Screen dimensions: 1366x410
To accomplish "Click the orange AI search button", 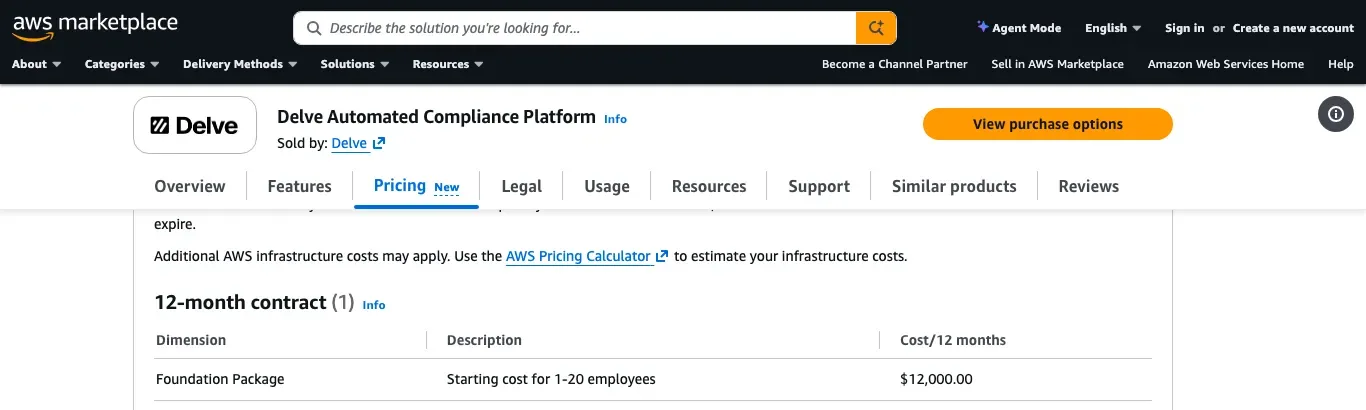I will click(876, 28).
